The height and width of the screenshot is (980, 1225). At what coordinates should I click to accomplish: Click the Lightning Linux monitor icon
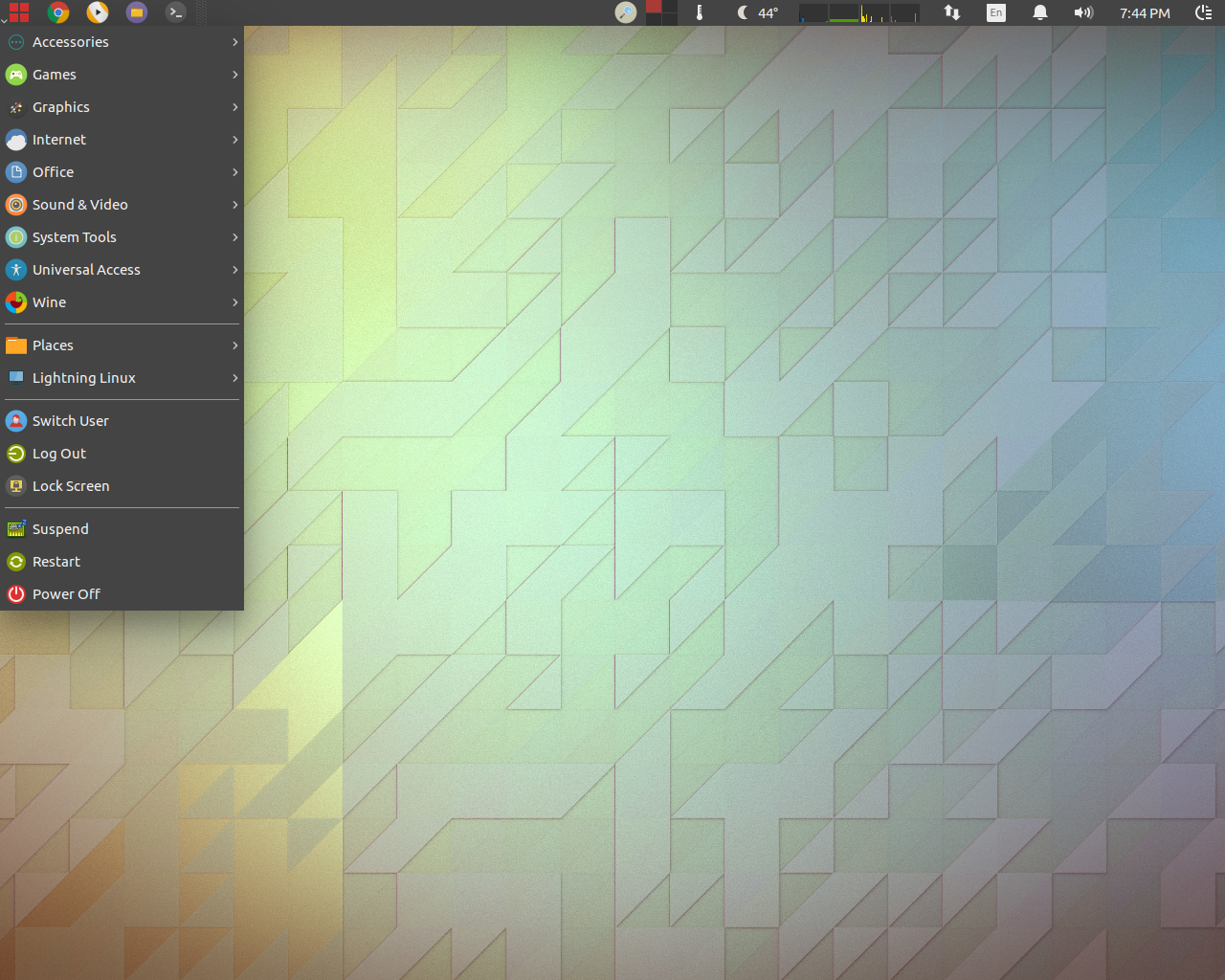pyautogui.click(x=16, y=378)
